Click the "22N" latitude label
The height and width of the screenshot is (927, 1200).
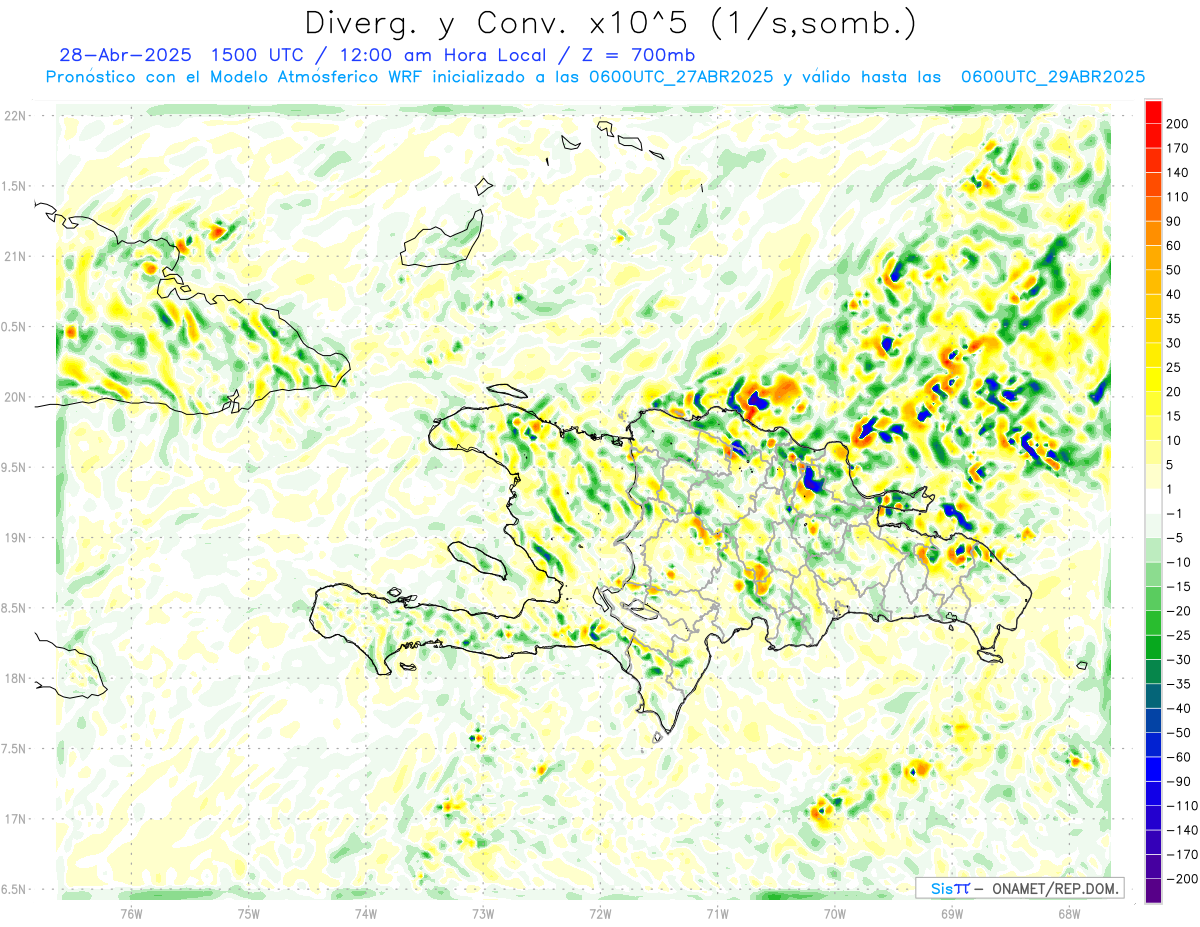click(x=15, y=116)
